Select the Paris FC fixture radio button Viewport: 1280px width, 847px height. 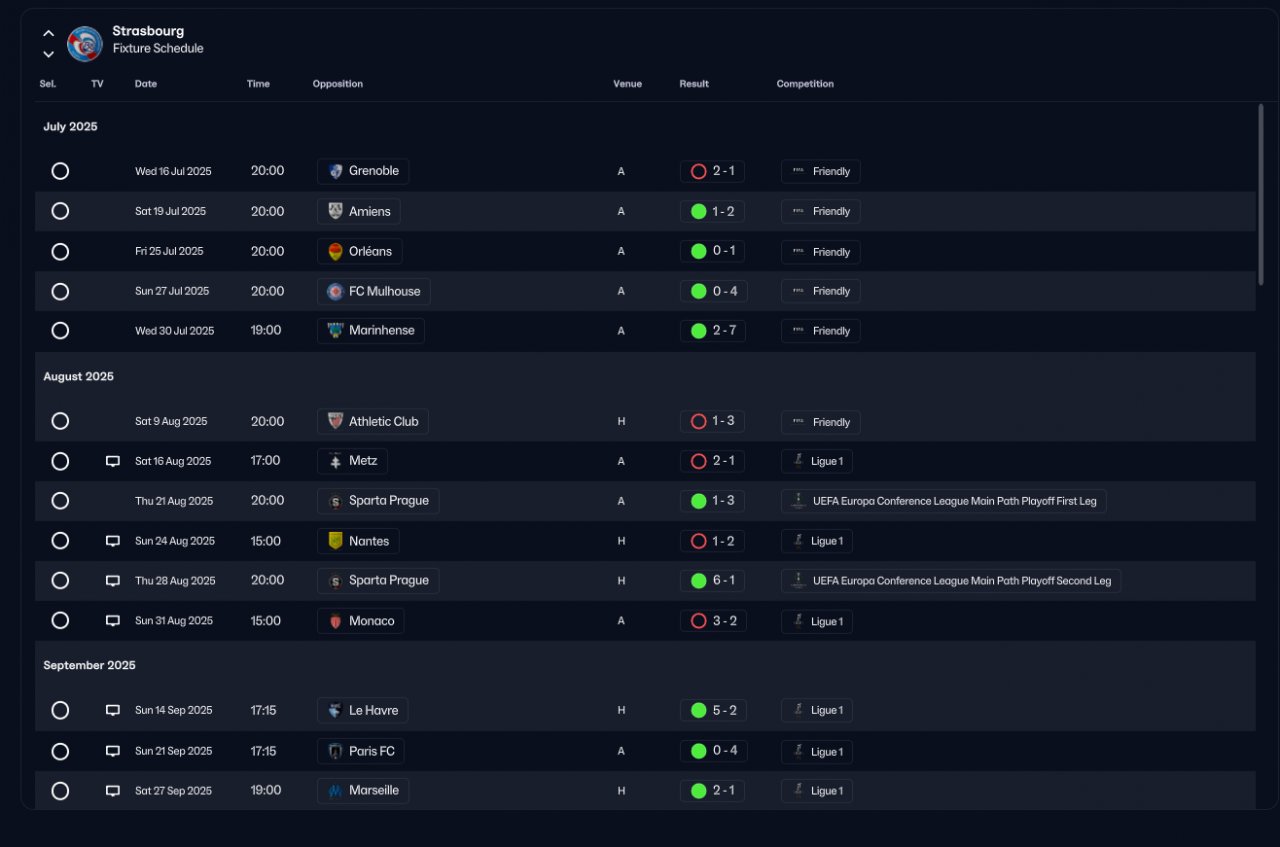pyautogui.click(x=60, y=751)
